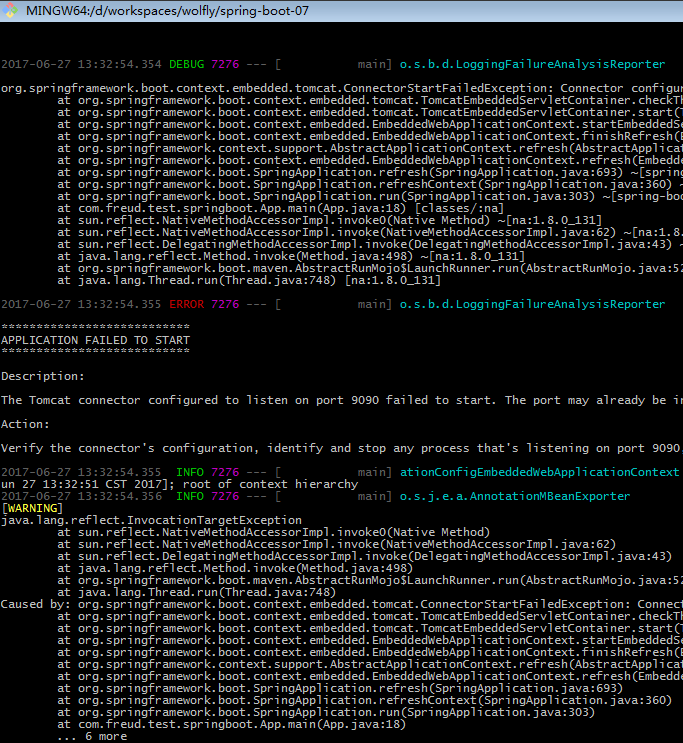Click the first Method.invoke line with ~[na:1.8.0_131]

click(291, 256)
